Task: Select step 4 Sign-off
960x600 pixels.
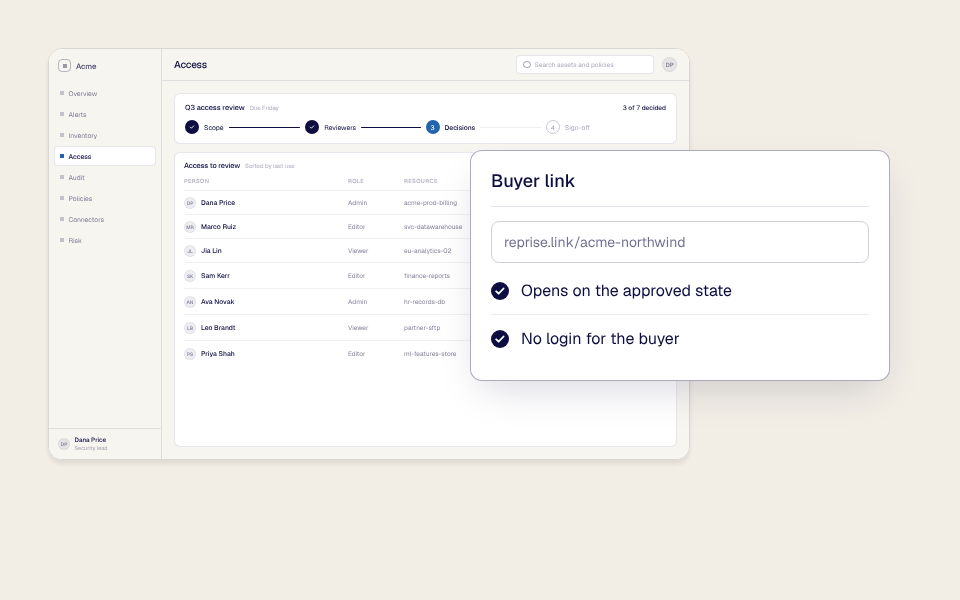Action: coord(568,127)
